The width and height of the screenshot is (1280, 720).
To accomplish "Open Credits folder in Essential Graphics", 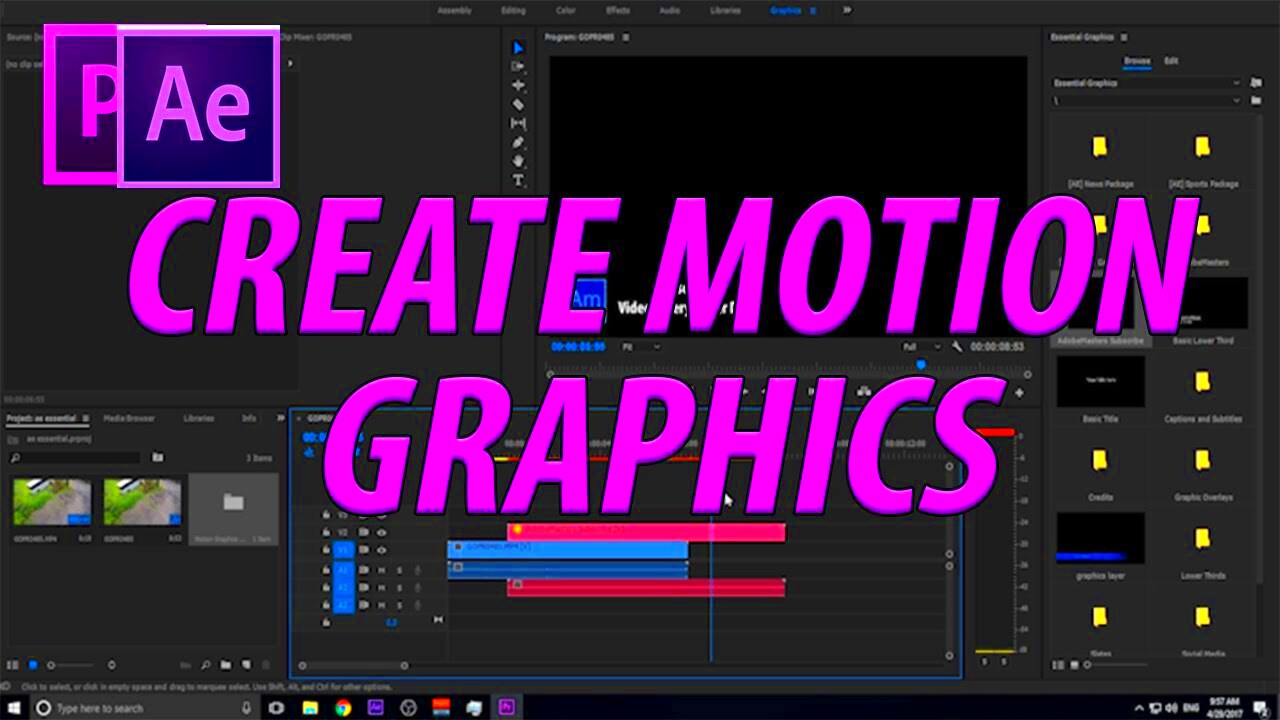I will [1100, 460].
